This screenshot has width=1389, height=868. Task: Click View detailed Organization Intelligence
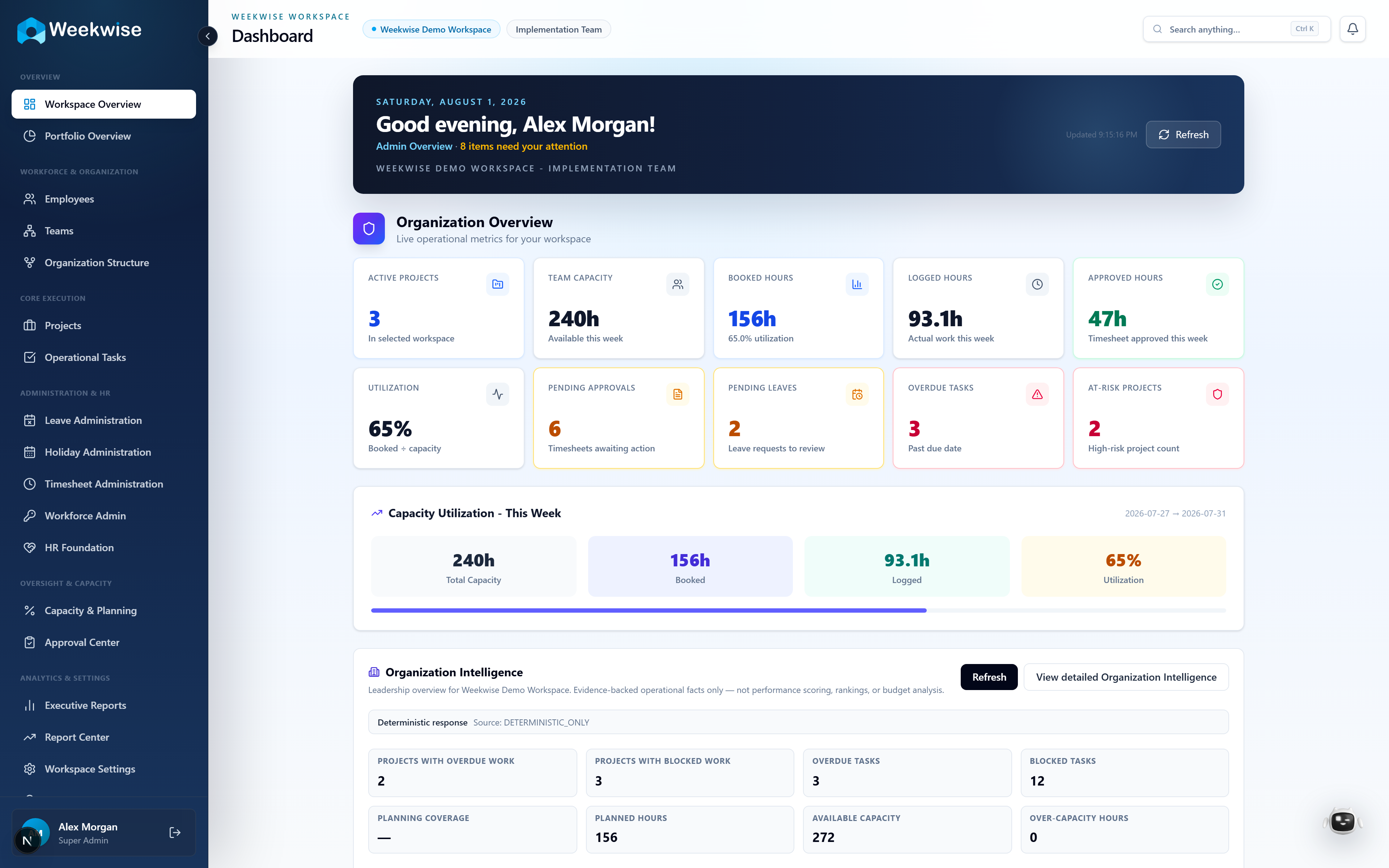coord(1126,677)
